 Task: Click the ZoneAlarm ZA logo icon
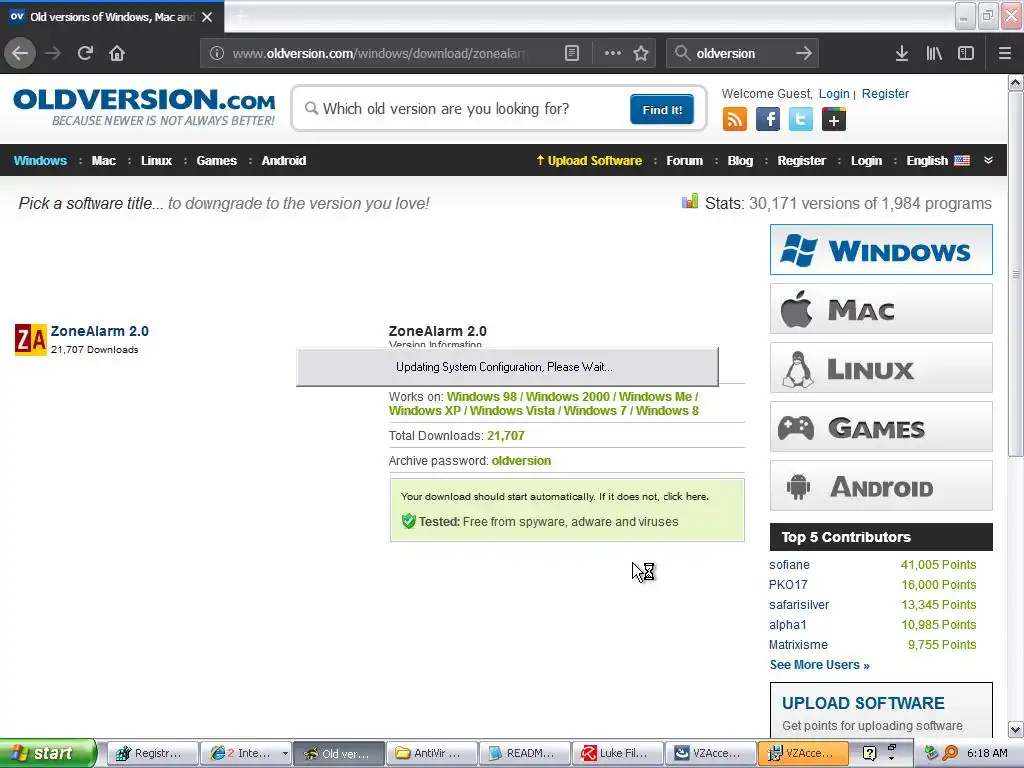pos(31,340)
